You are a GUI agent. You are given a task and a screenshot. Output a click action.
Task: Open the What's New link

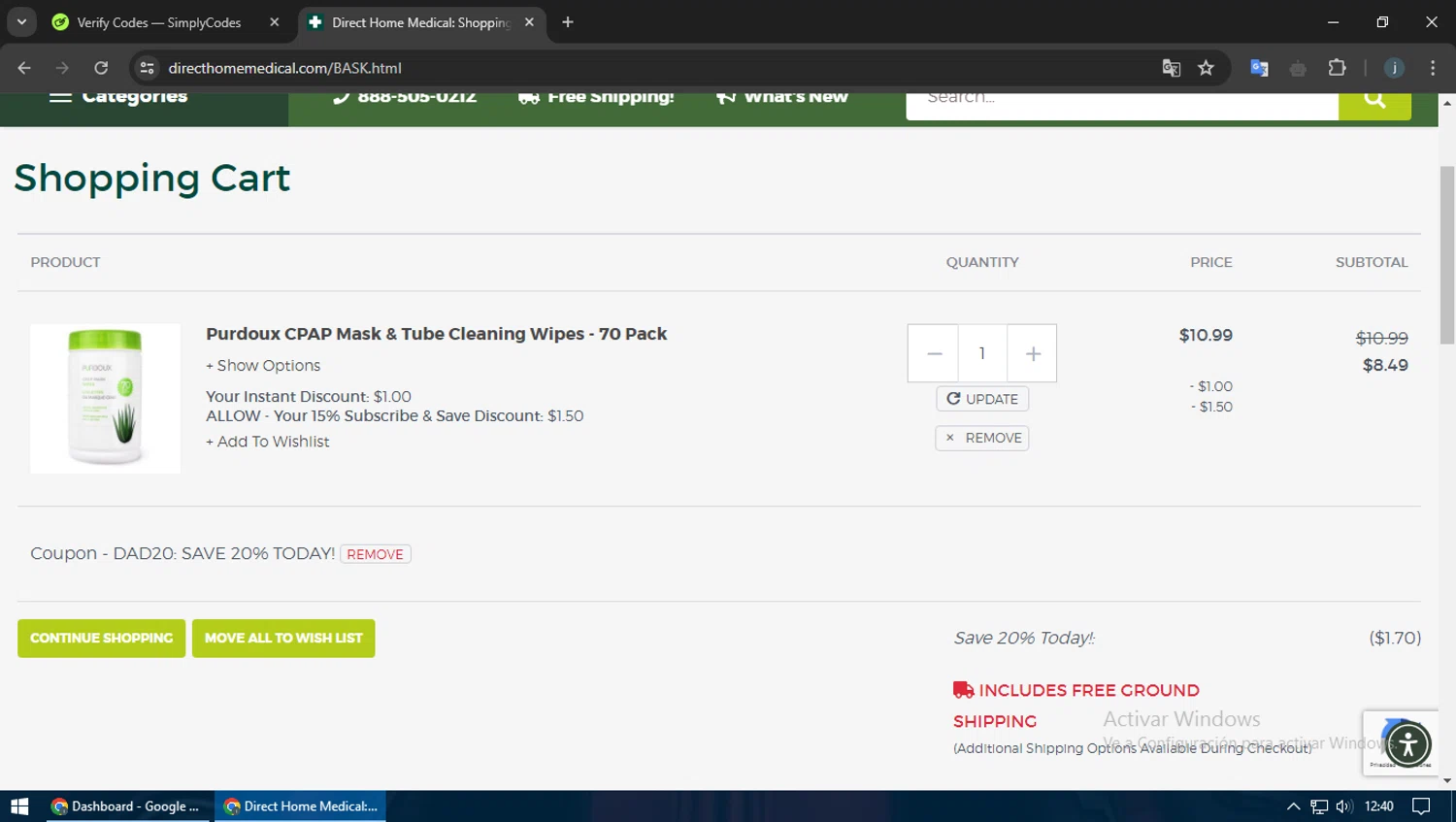(781, 97)
